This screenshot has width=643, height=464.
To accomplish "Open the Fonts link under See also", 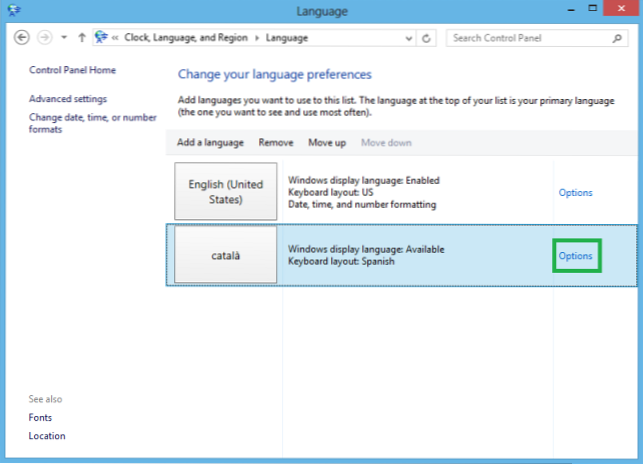I will tap(40, 417).
